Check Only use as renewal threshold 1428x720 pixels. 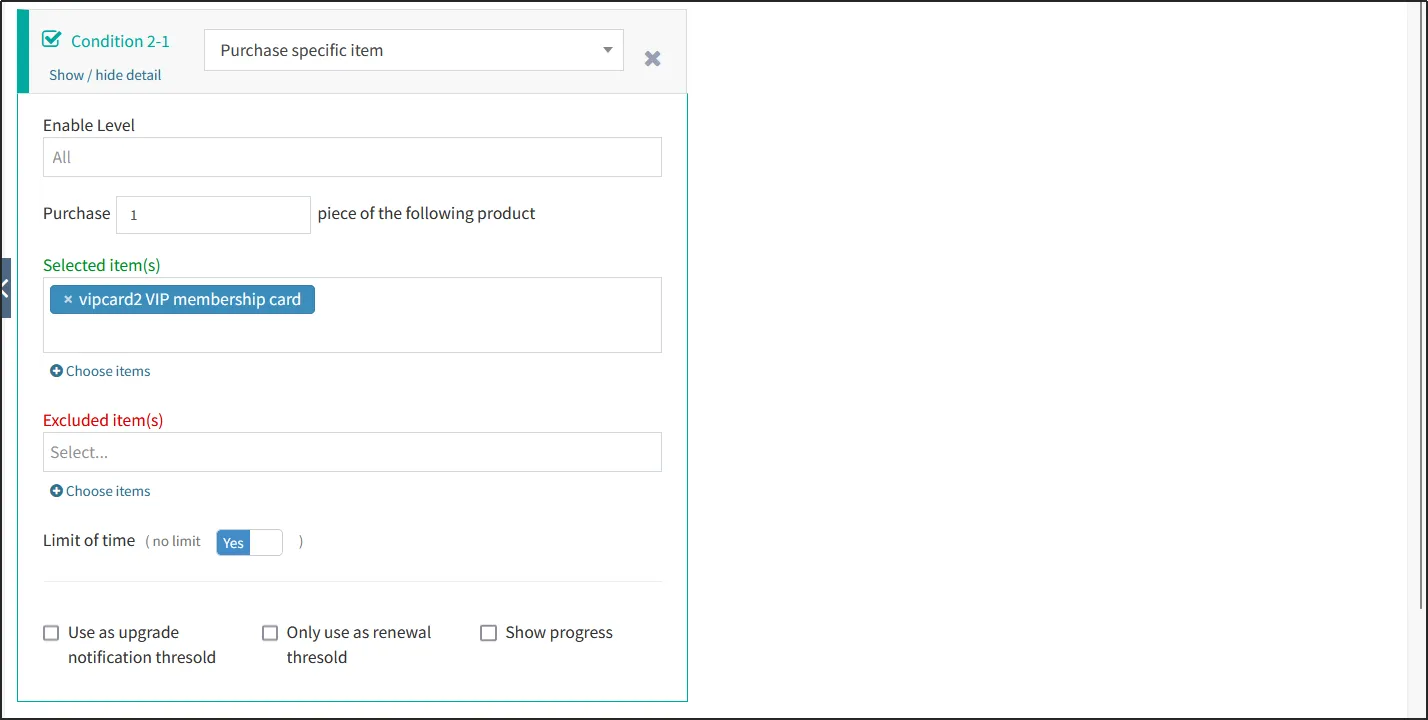coord(270,633)
